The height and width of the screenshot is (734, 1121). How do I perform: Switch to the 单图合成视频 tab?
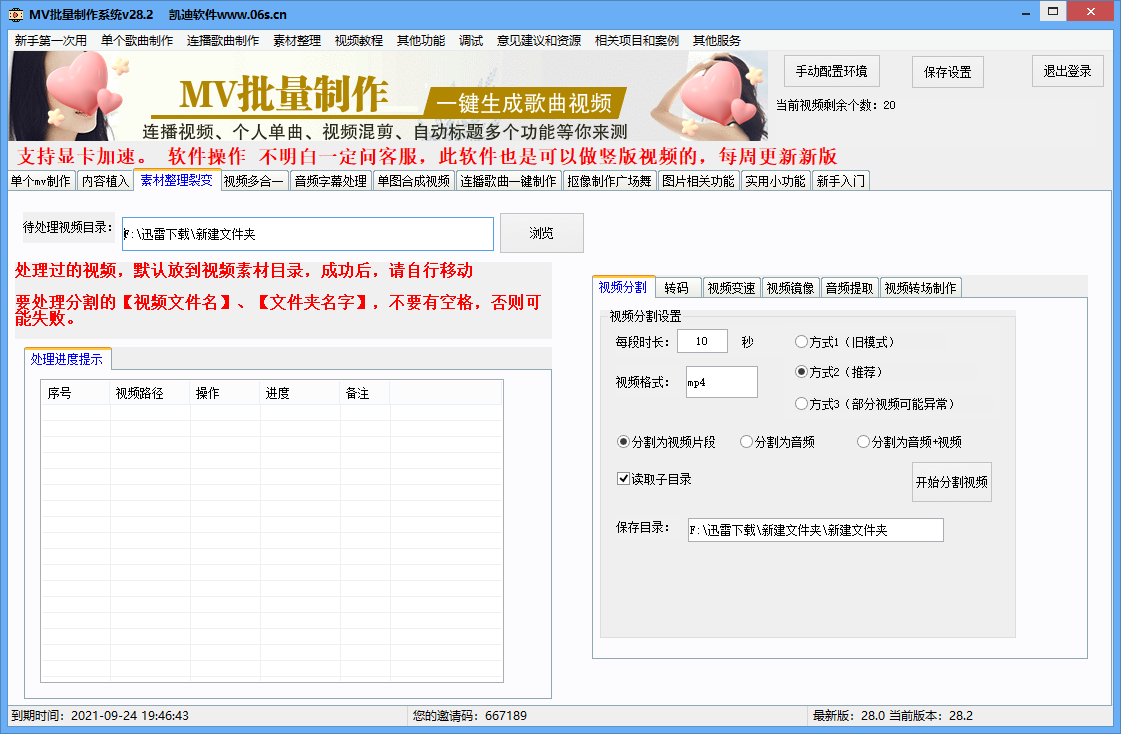(x=414, y=181)
